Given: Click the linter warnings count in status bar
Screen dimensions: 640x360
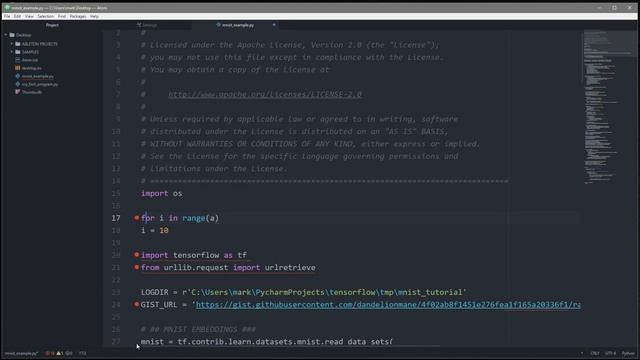Looking at the screenshot, I should point(60,353).
